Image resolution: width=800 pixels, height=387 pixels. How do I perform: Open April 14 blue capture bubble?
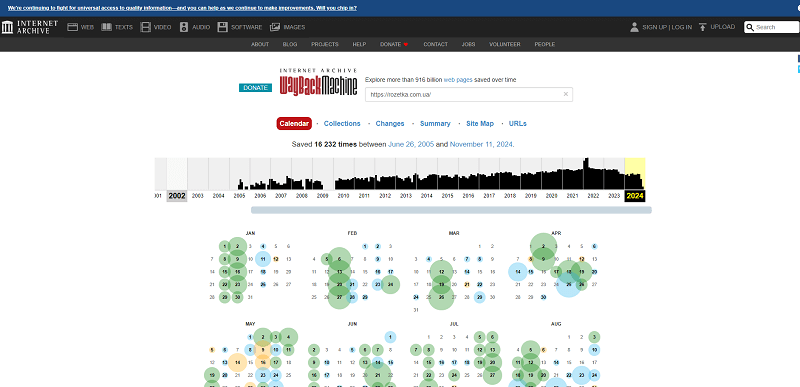click(x=518, y=272)
